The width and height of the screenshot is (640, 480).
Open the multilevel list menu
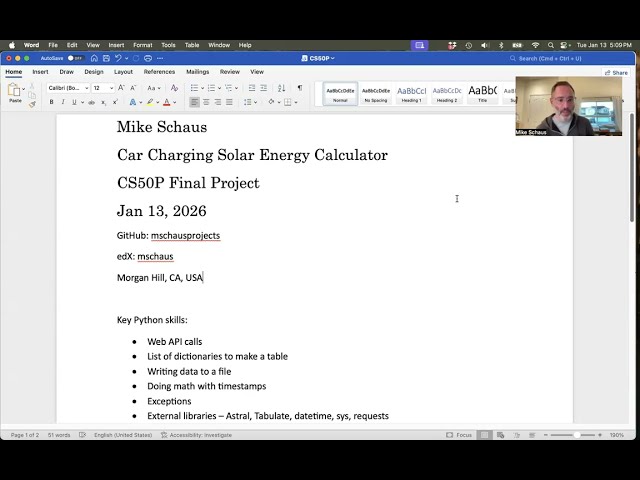pos(229,88)
